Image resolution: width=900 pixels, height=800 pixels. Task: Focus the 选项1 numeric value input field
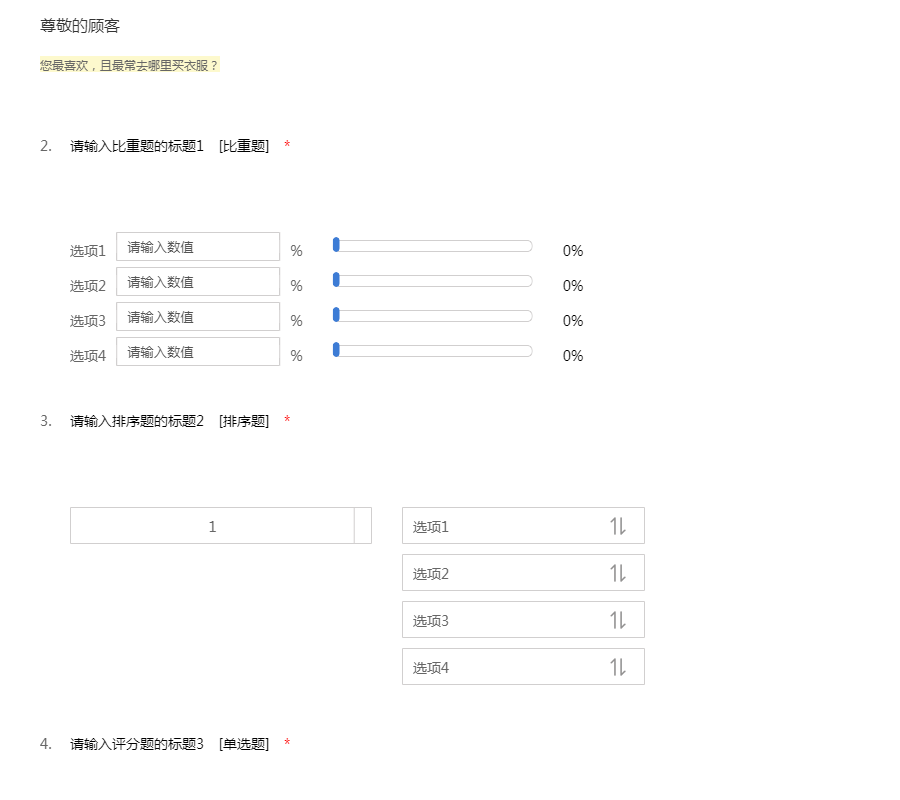198,247
